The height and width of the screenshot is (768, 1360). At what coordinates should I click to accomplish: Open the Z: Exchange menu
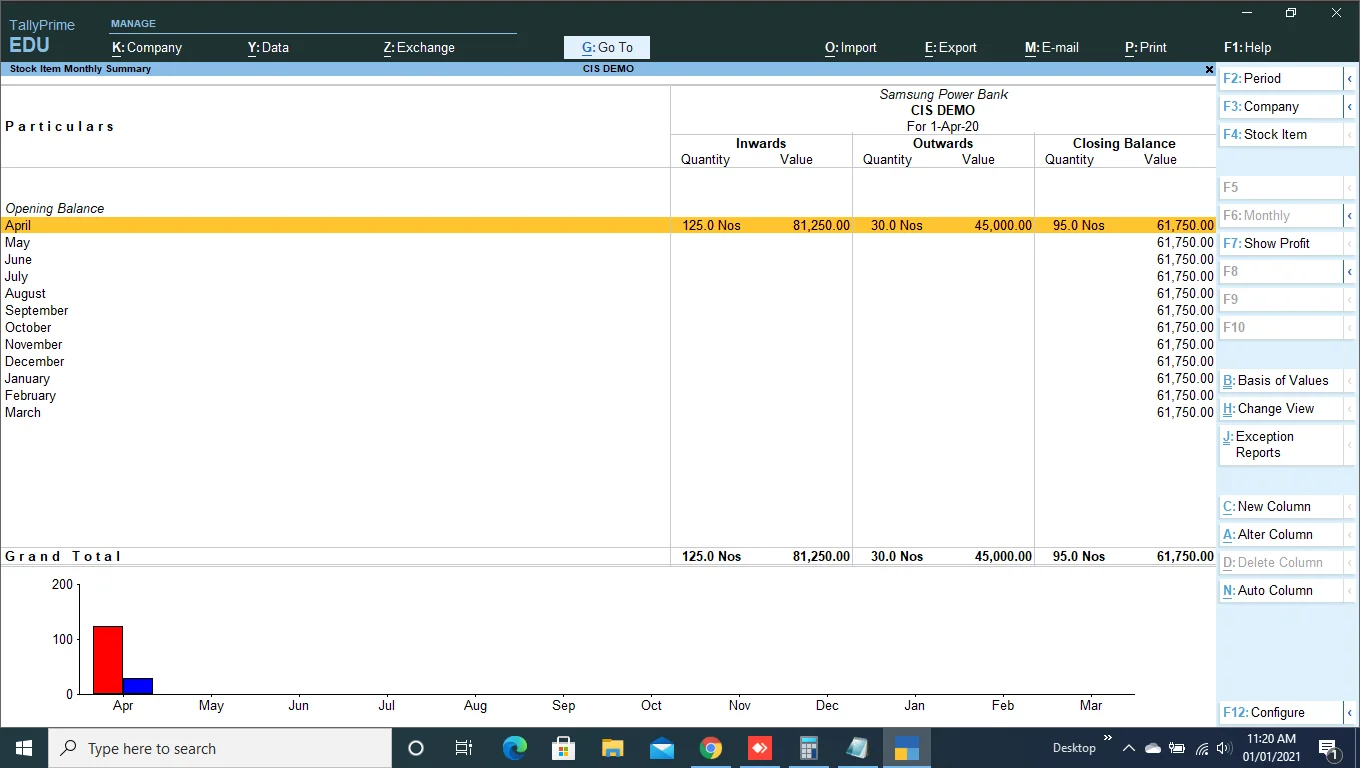click(419, 47)
